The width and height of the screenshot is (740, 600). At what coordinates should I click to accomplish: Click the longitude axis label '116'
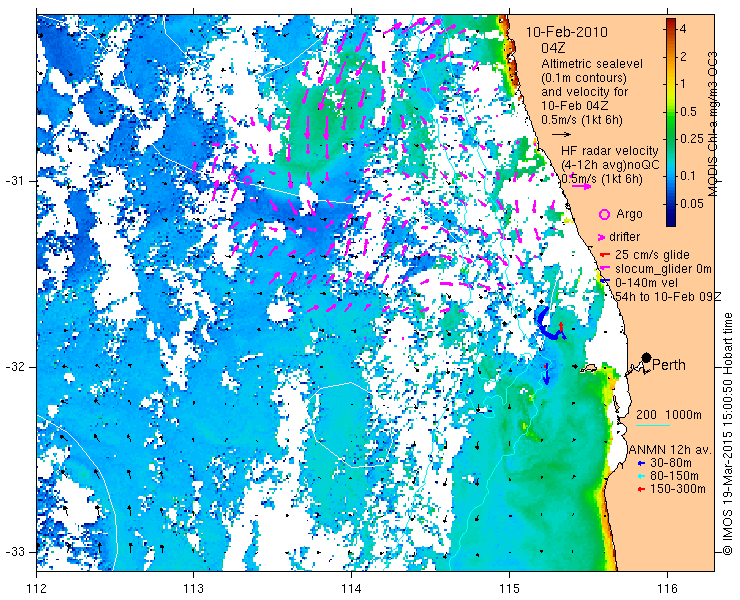pyautogui.click(x=667, y=589)
